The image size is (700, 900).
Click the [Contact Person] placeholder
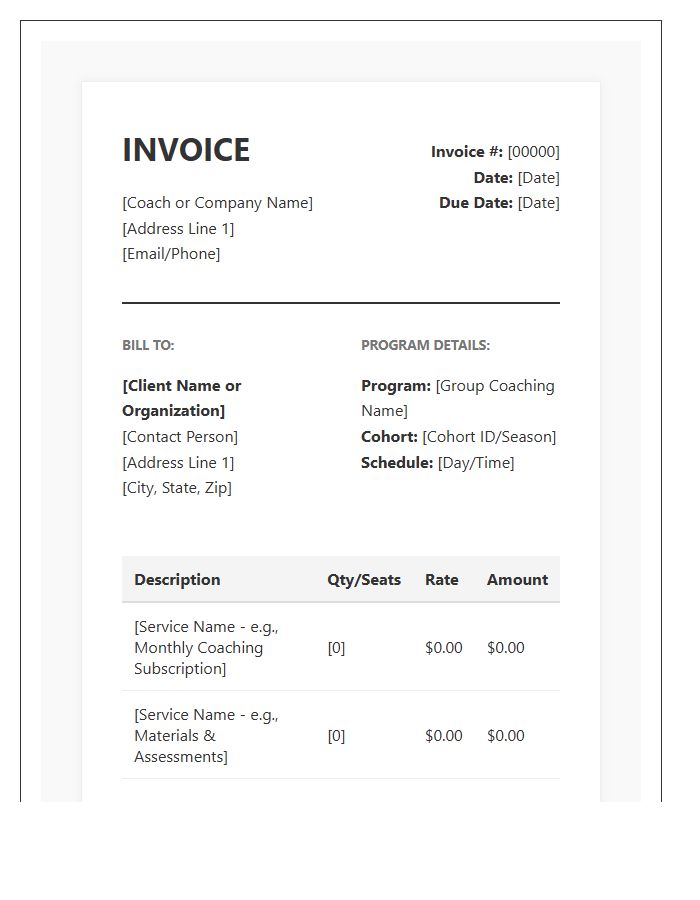tap(180, 437)
